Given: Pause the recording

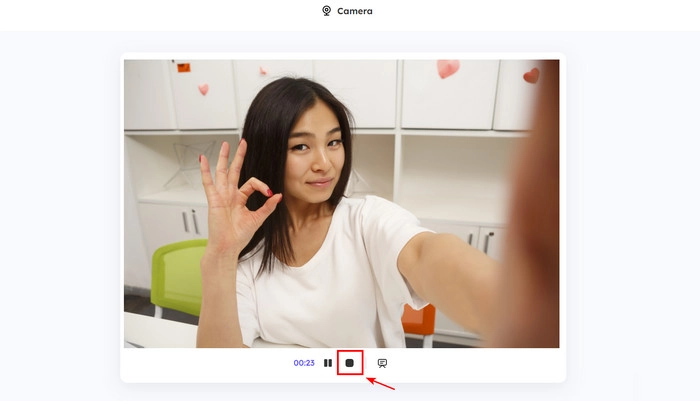Looking at the screenshot, I should [328, 363].
